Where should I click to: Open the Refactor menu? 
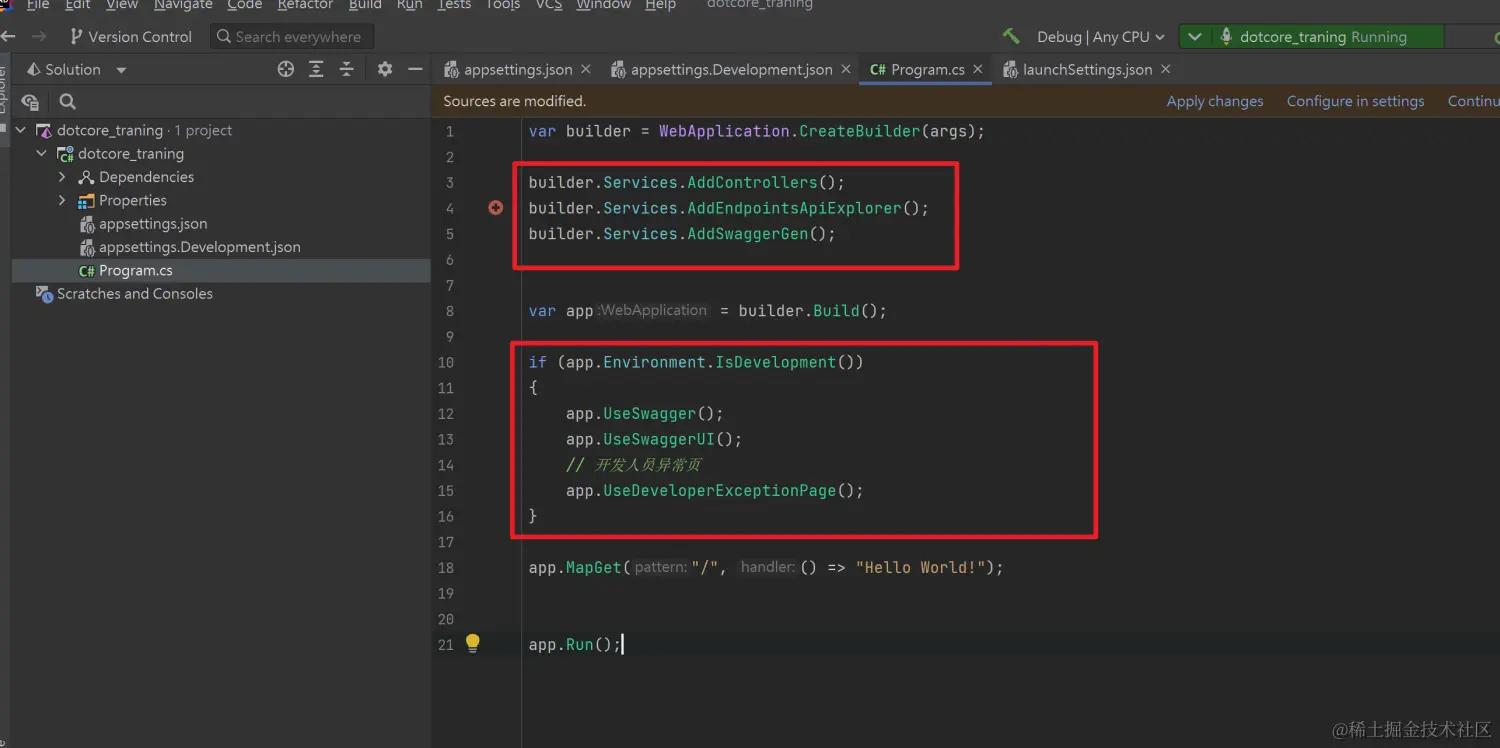(305, 4)
